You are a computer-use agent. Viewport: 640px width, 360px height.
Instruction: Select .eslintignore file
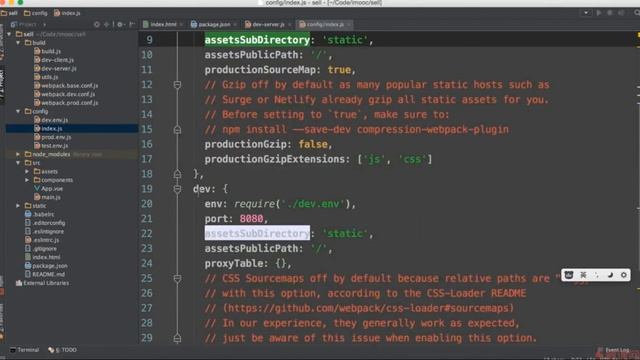point(44,231)
